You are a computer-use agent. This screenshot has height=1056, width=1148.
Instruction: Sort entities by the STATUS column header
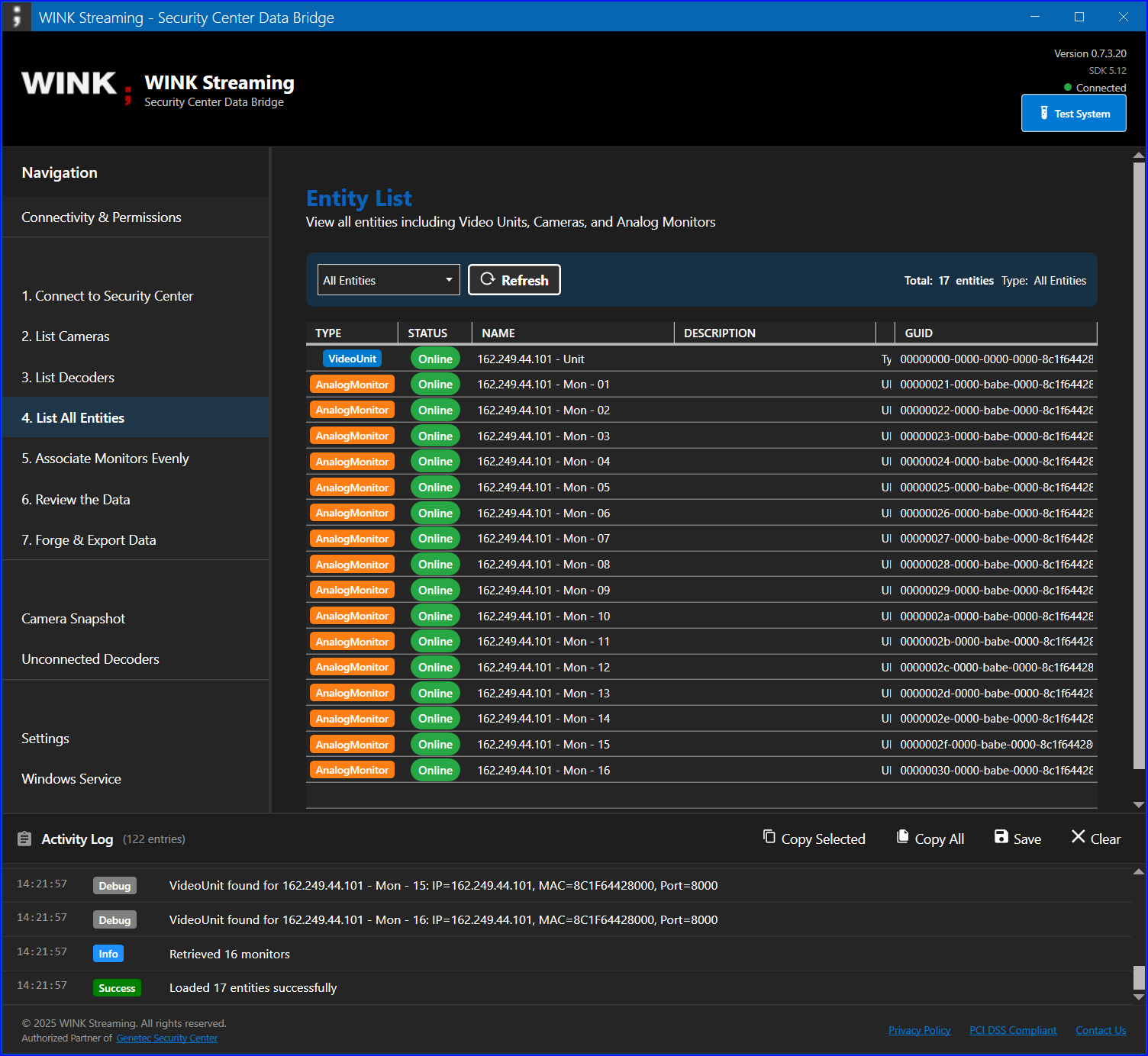tap(427, 333)
